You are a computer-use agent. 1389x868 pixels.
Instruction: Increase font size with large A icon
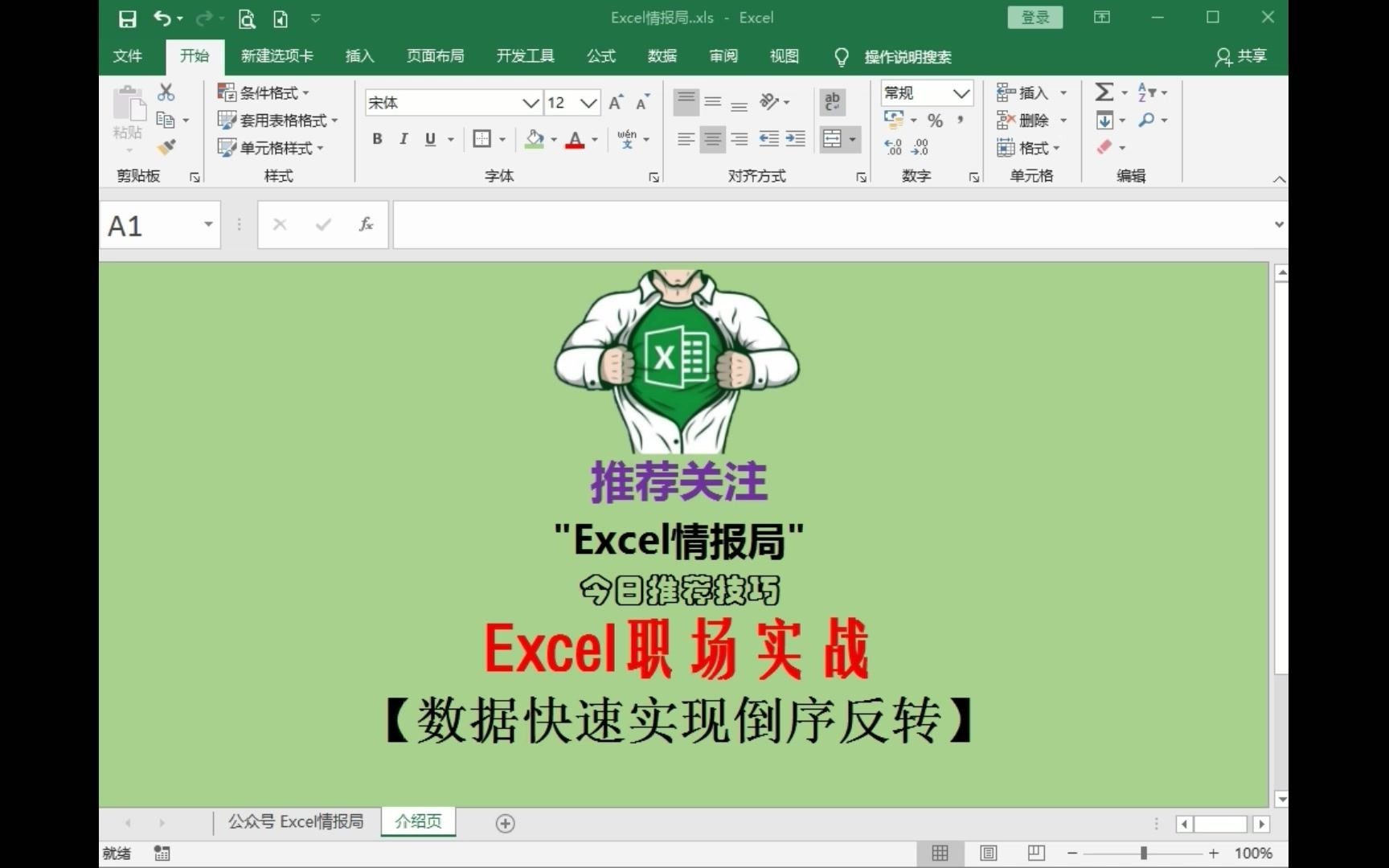click(616, 103)
